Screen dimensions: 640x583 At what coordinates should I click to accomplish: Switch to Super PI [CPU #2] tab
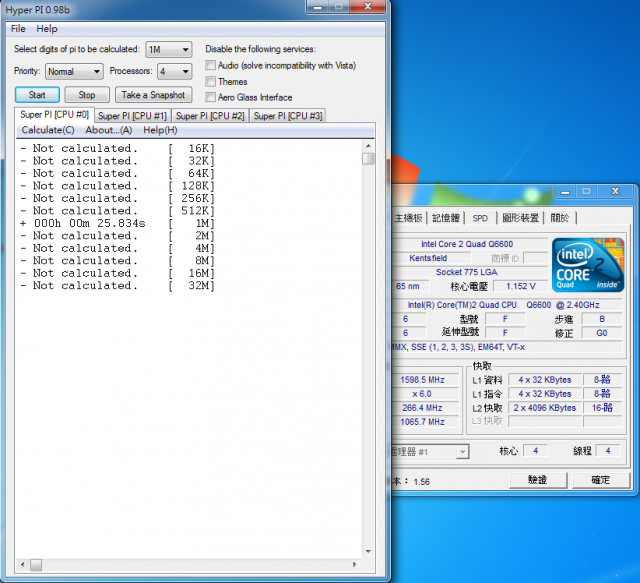coord(210,116)
